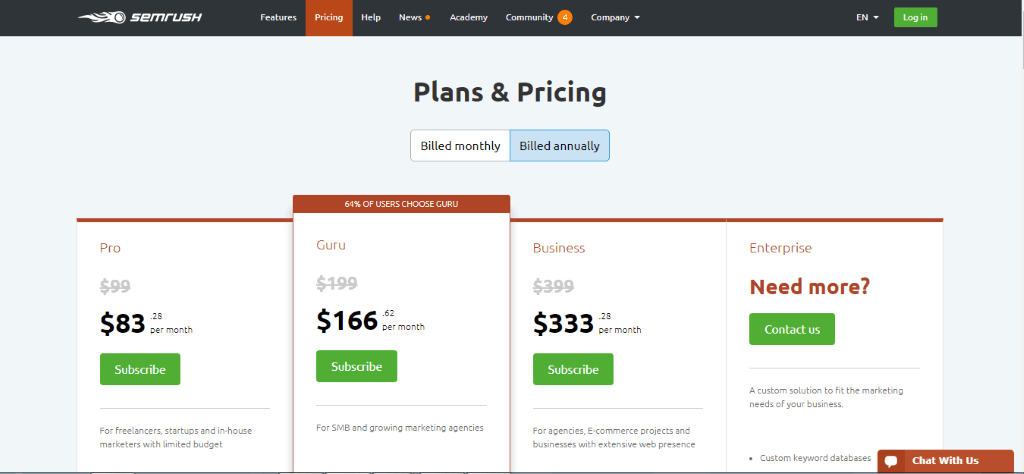
Task: Click the Chat With Us button
Action: (x=945, y=461)
